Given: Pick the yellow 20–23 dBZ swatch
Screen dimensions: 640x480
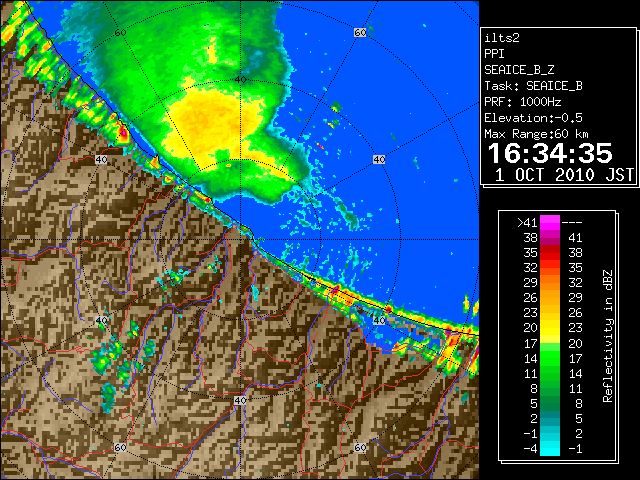Looking at the screenshot, I should point(550,328).
